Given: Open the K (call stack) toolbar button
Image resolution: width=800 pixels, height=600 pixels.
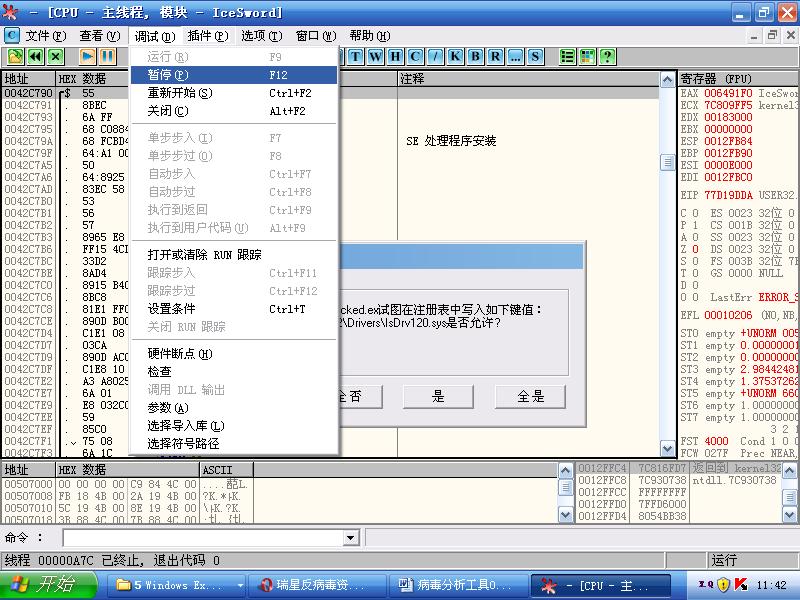Looking at the screenshot, I should 455,57.
